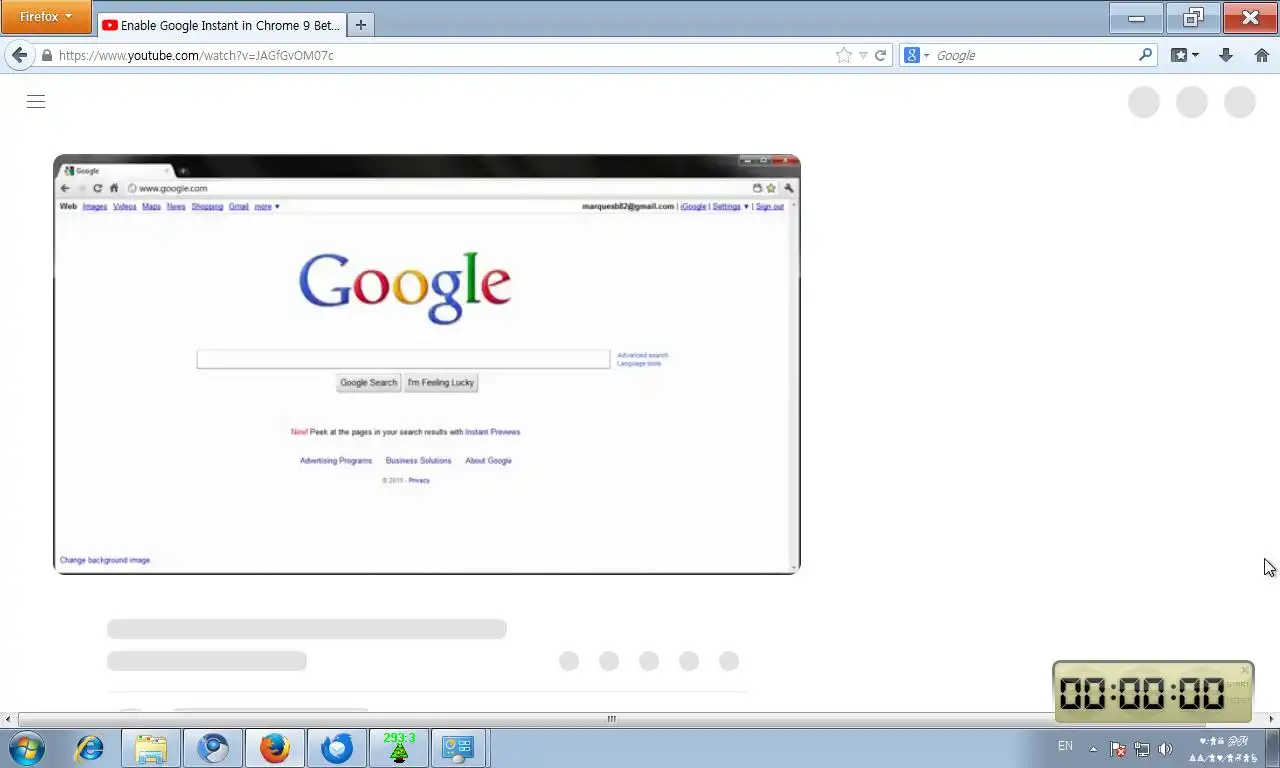Close the 00:00:00 timer widget
This screenshot has height=768, width=1280.
point(1245,670)
